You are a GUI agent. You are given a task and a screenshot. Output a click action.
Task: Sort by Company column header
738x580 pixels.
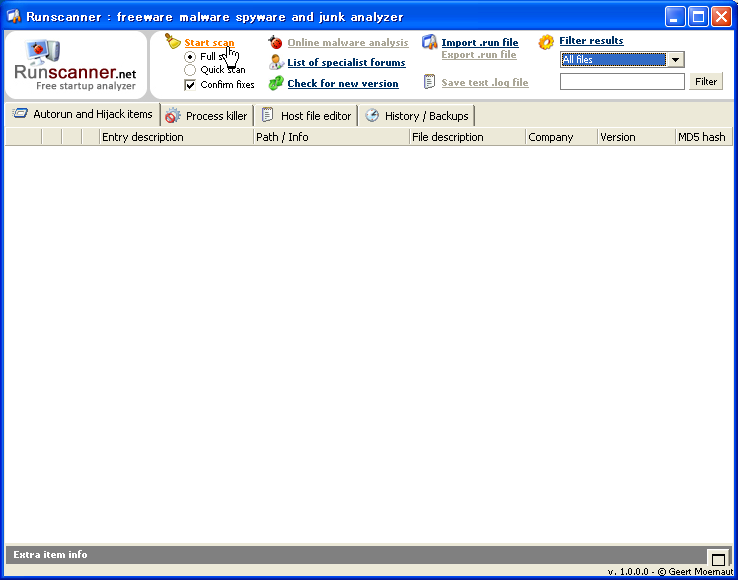pos(562,137)
